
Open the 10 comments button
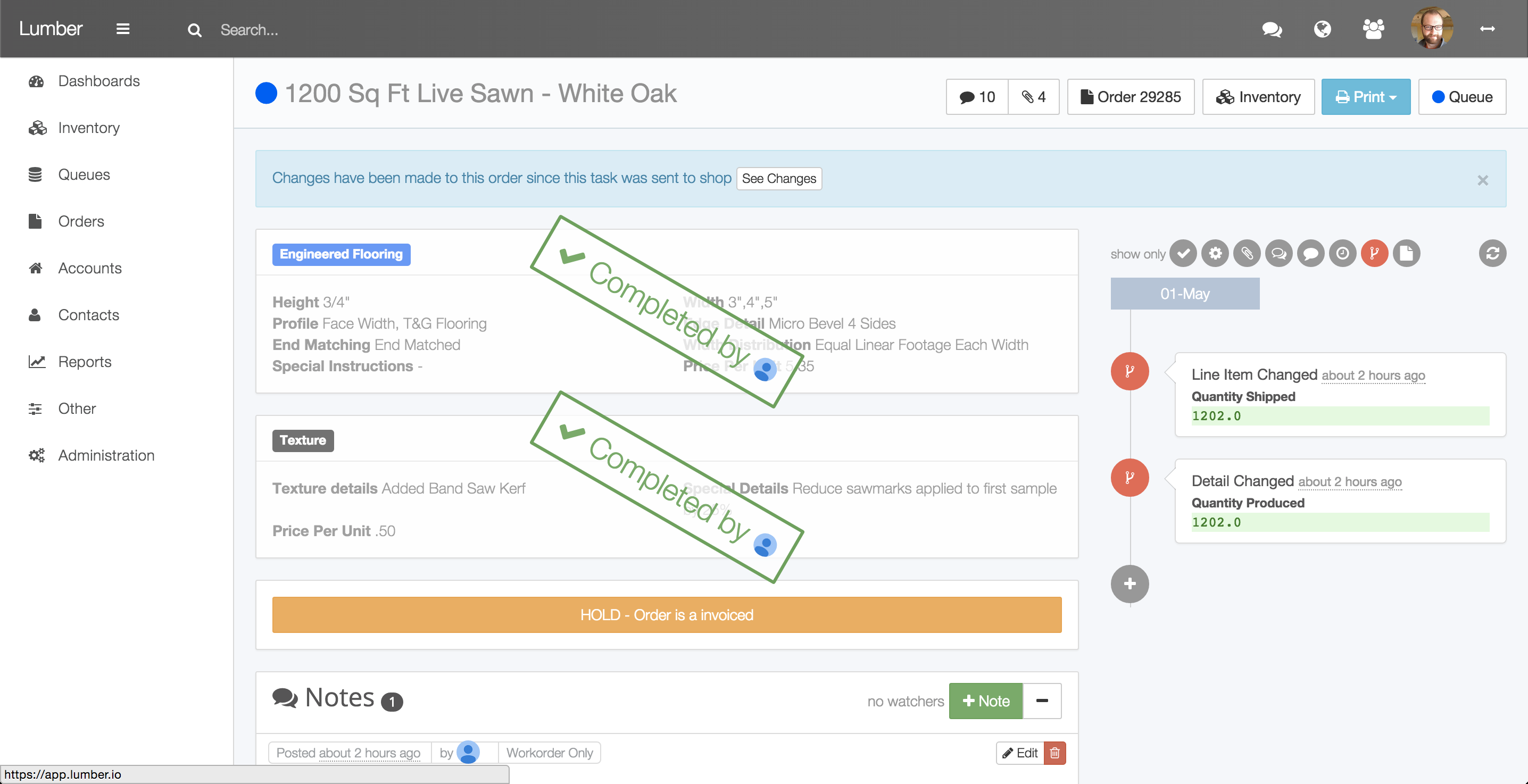tap(977, 97)
